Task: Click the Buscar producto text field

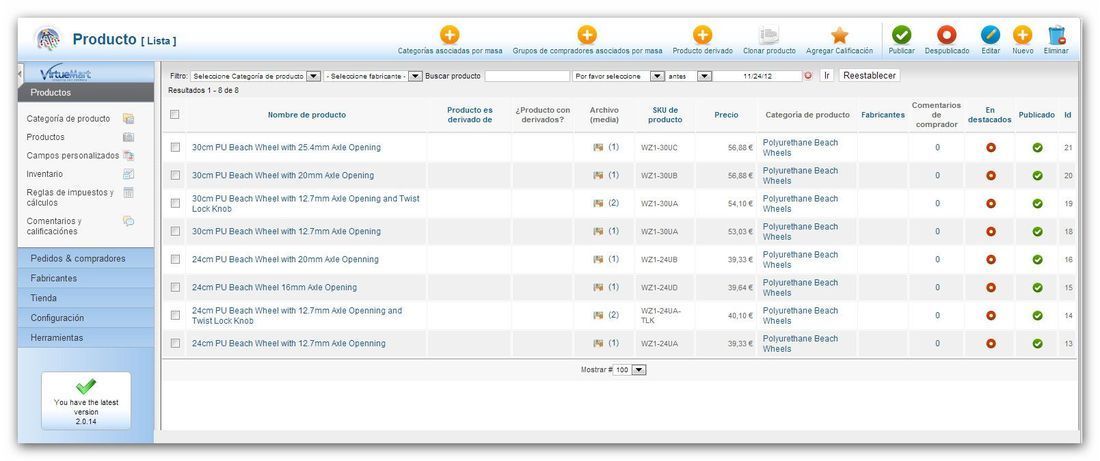Action: click(527, 76)
